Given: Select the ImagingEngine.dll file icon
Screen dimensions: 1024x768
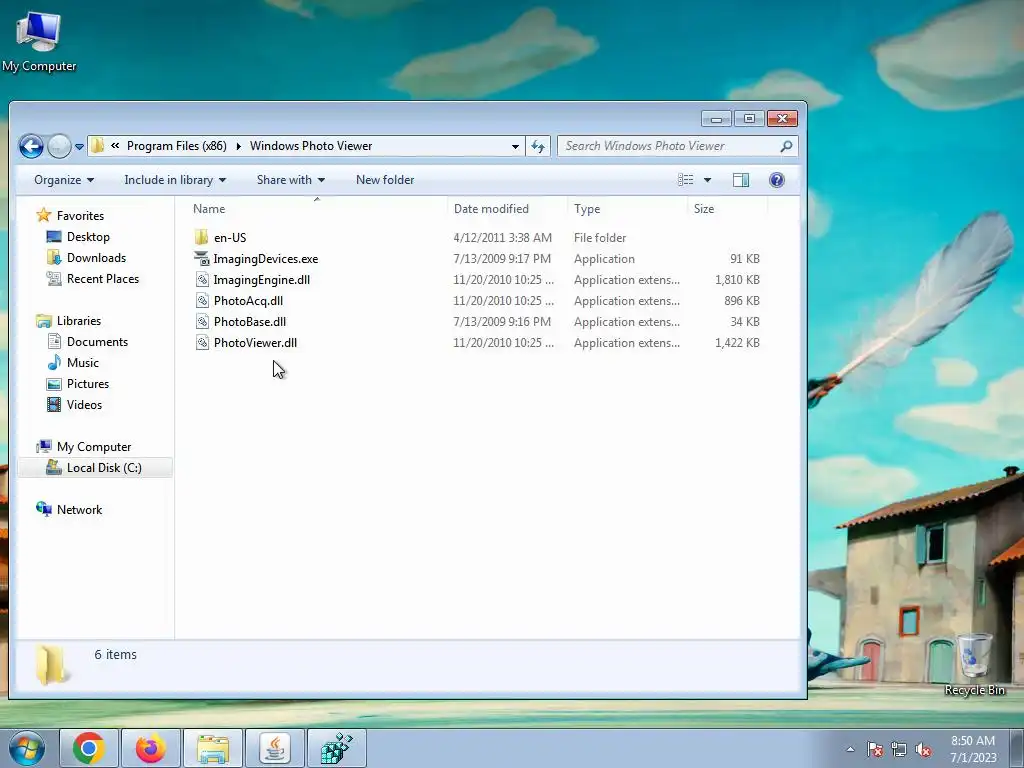Looking at the screenshot, I should tap(202, 280).
